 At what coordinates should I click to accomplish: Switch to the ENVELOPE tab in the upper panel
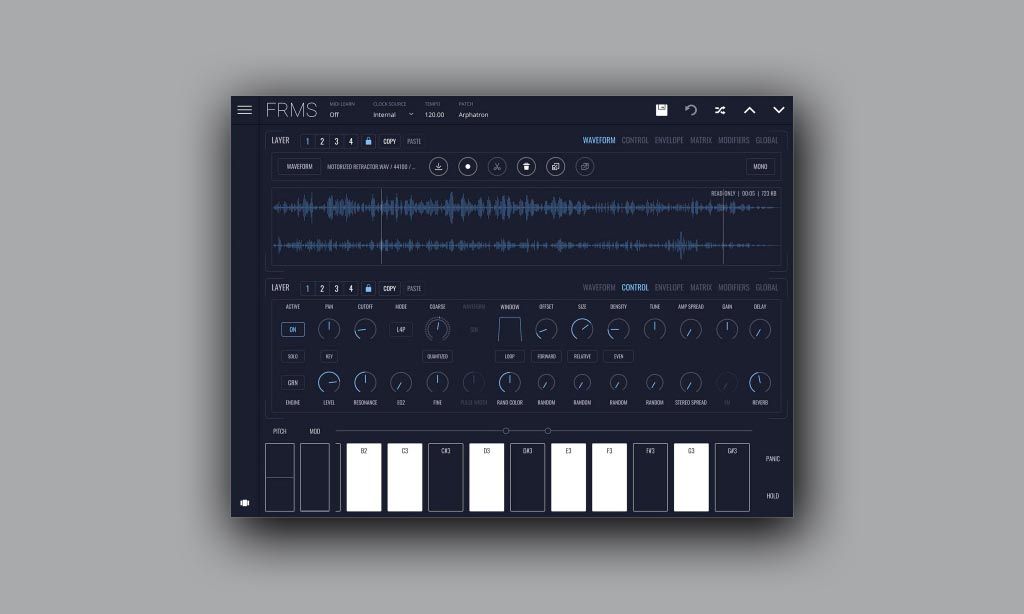(669, 141)
